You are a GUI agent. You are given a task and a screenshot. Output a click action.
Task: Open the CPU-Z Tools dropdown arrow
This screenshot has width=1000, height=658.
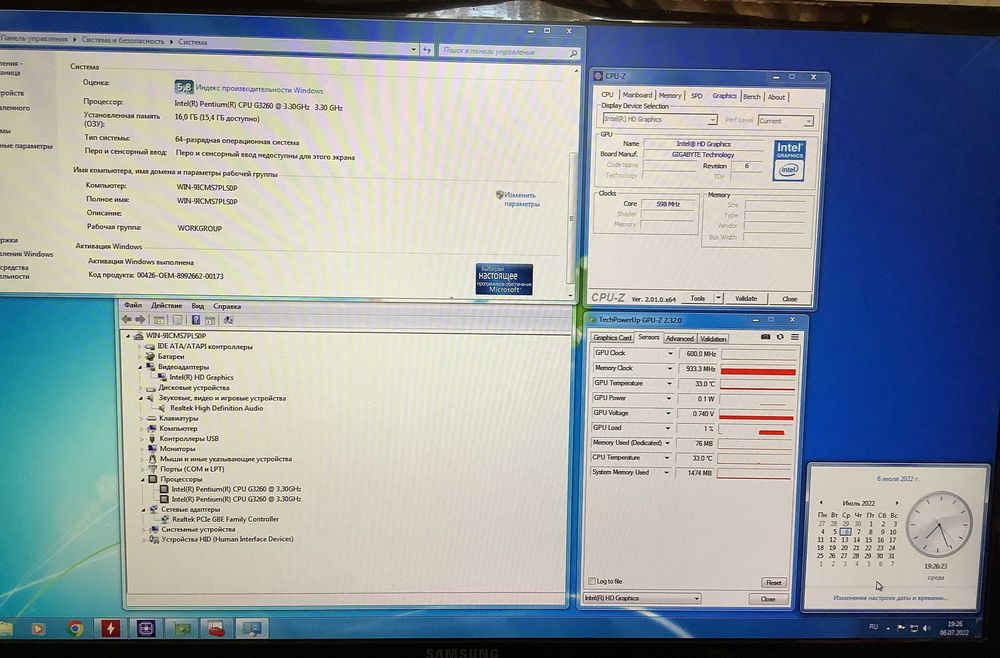(718, 298)
